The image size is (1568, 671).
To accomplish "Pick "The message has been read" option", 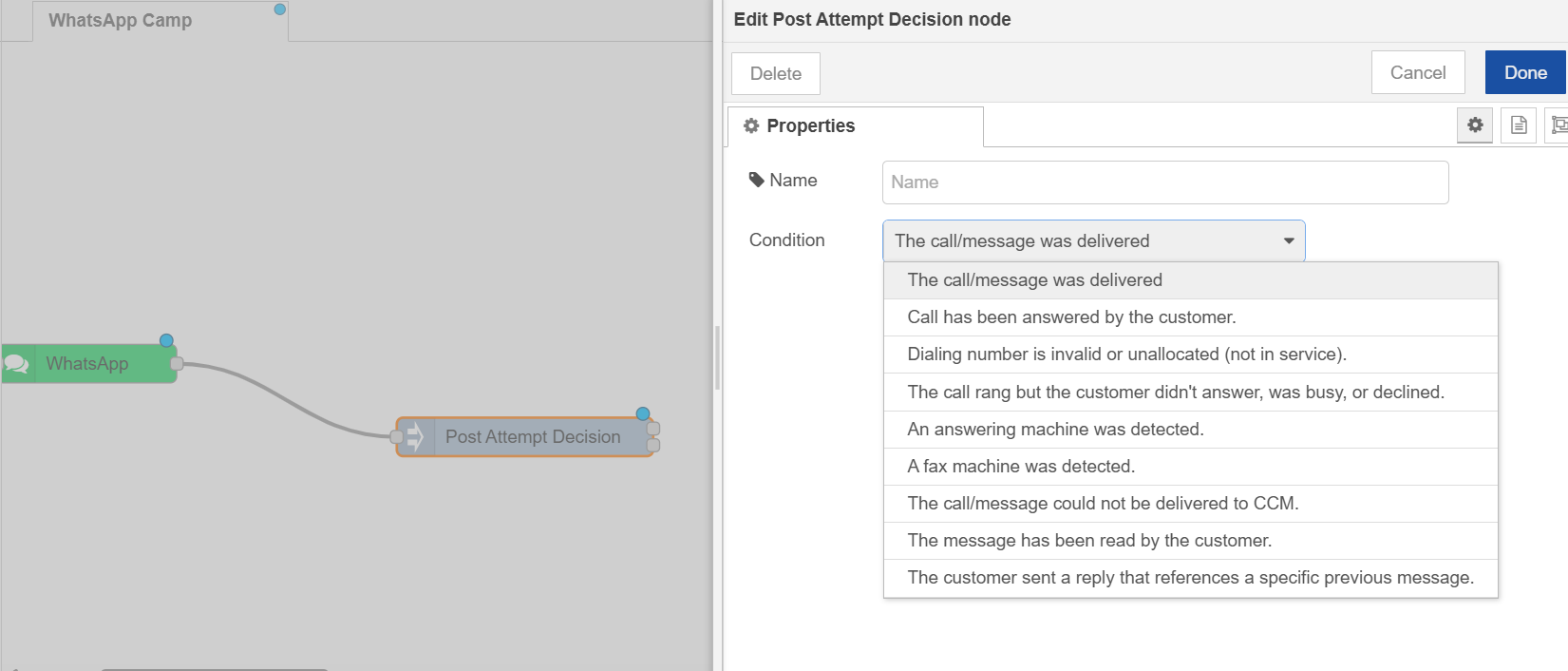I will 1089,541.
